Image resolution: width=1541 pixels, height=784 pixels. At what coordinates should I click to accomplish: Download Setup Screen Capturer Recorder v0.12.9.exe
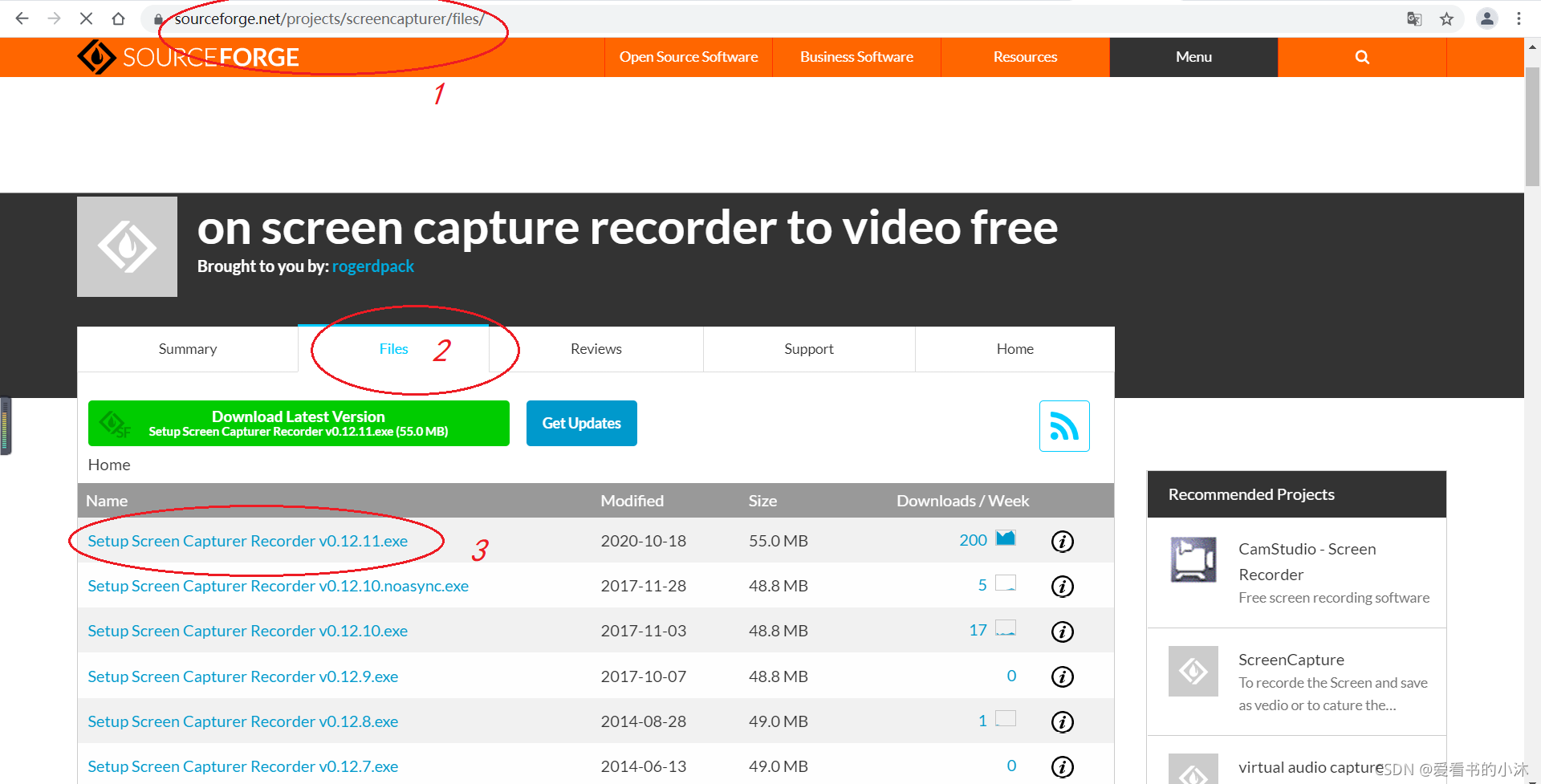coord(242,676)
